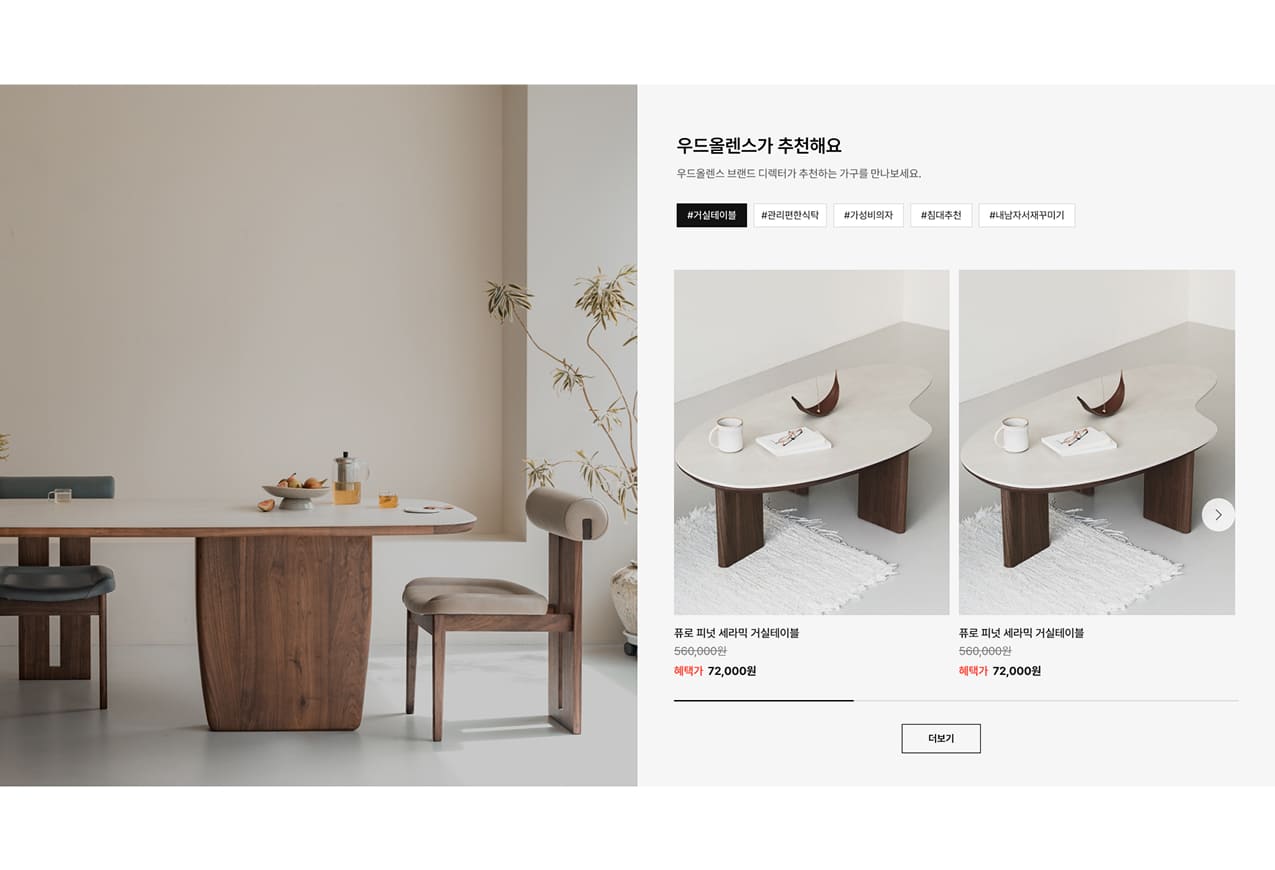Choose the #침대추천 tag
Screen dimensions: 1275x870
pyautogui.click(x=941, y=215)
